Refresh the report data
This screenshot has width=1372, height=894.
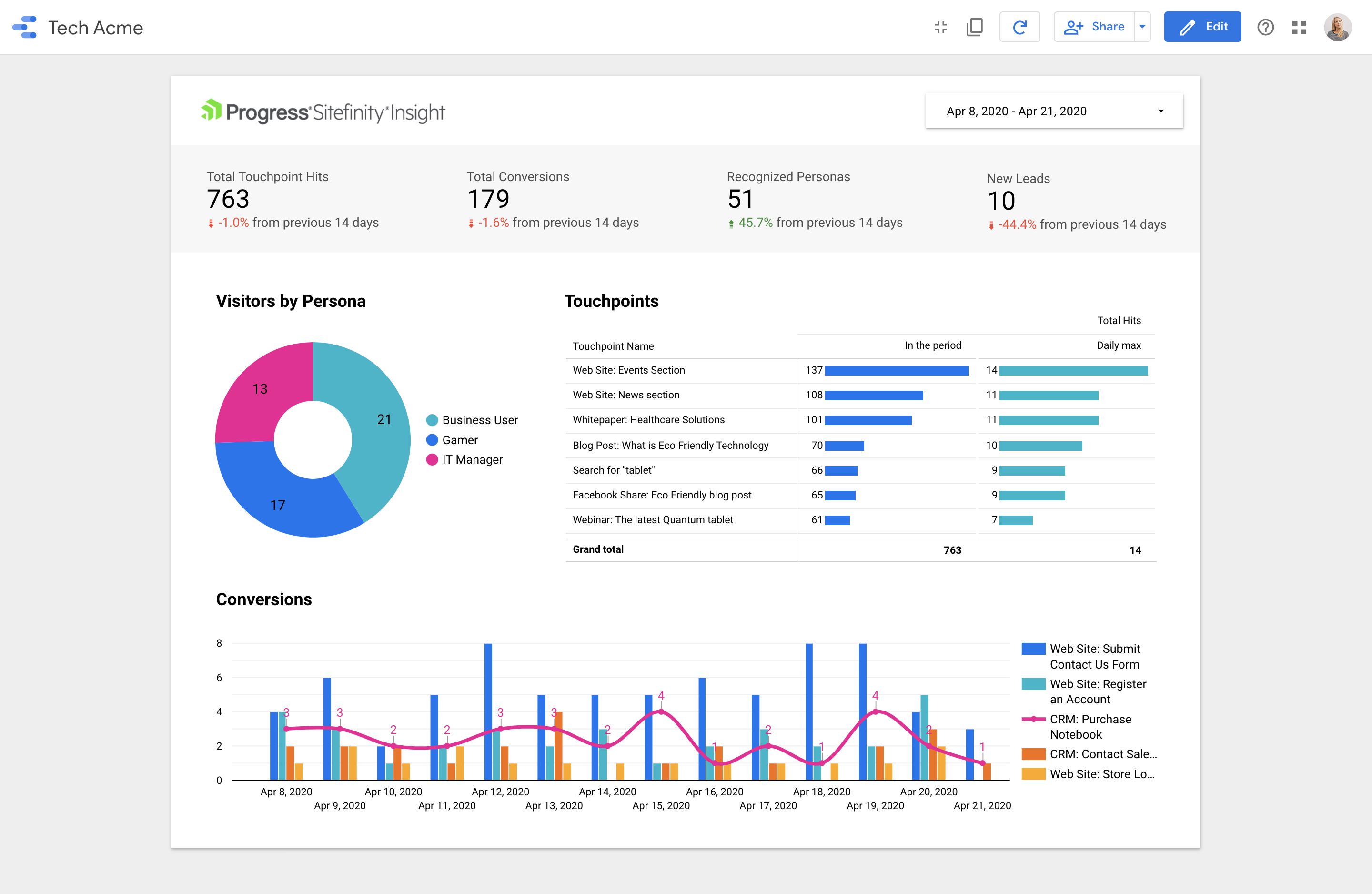click(1019, 27)
